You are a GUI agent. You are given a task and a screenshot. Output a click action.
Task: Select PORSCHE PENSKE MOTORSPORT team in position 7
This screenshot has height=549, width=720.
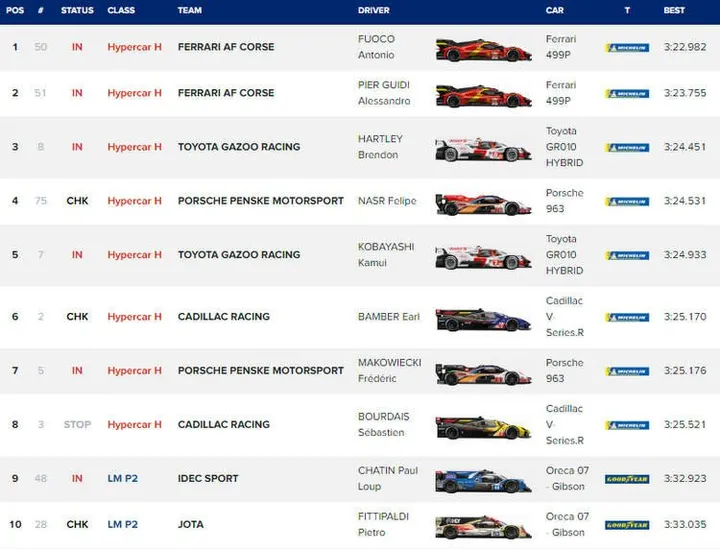pos(261,370)
